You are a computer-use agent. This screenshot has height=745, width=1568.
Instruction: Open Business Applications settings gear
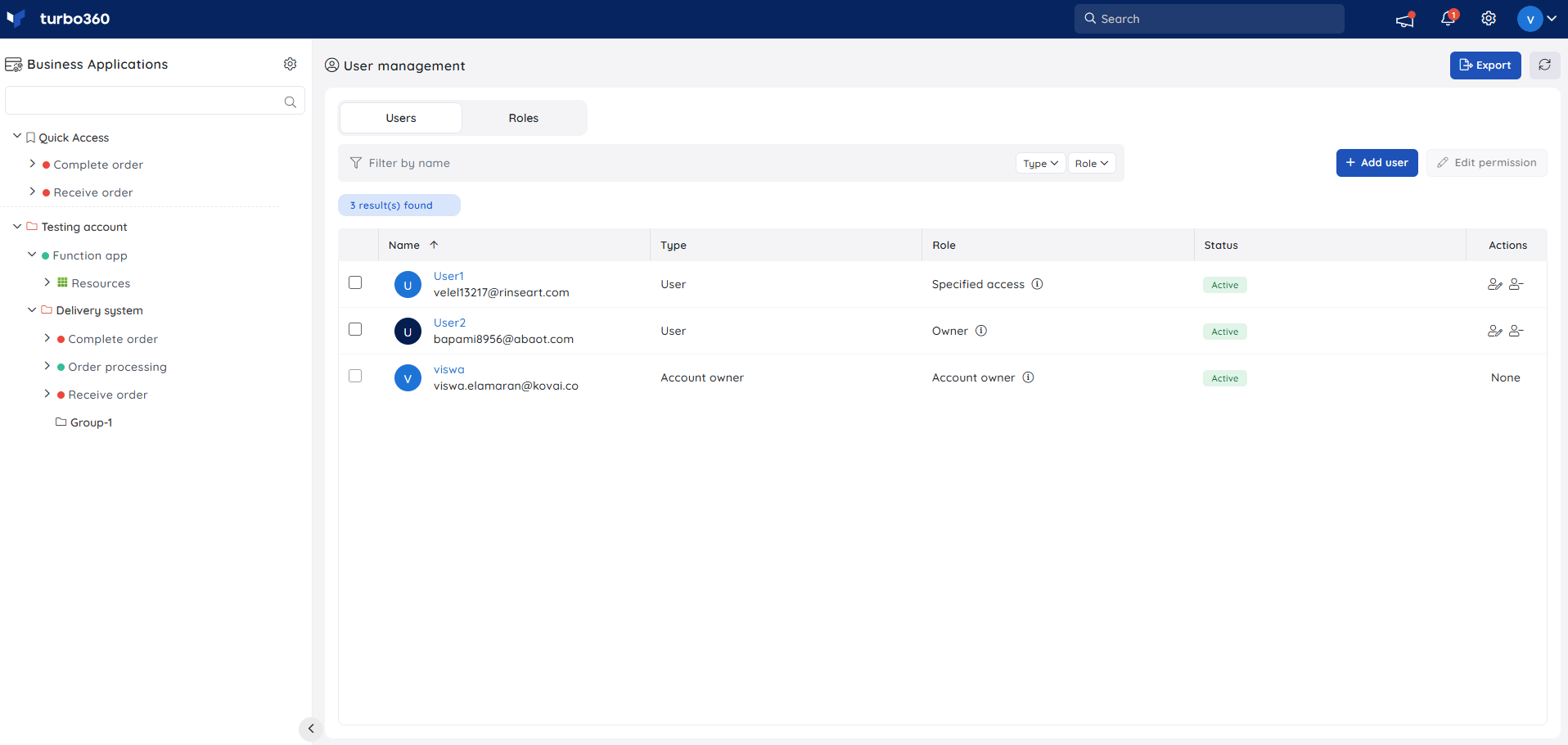click(x=290, y=64)
